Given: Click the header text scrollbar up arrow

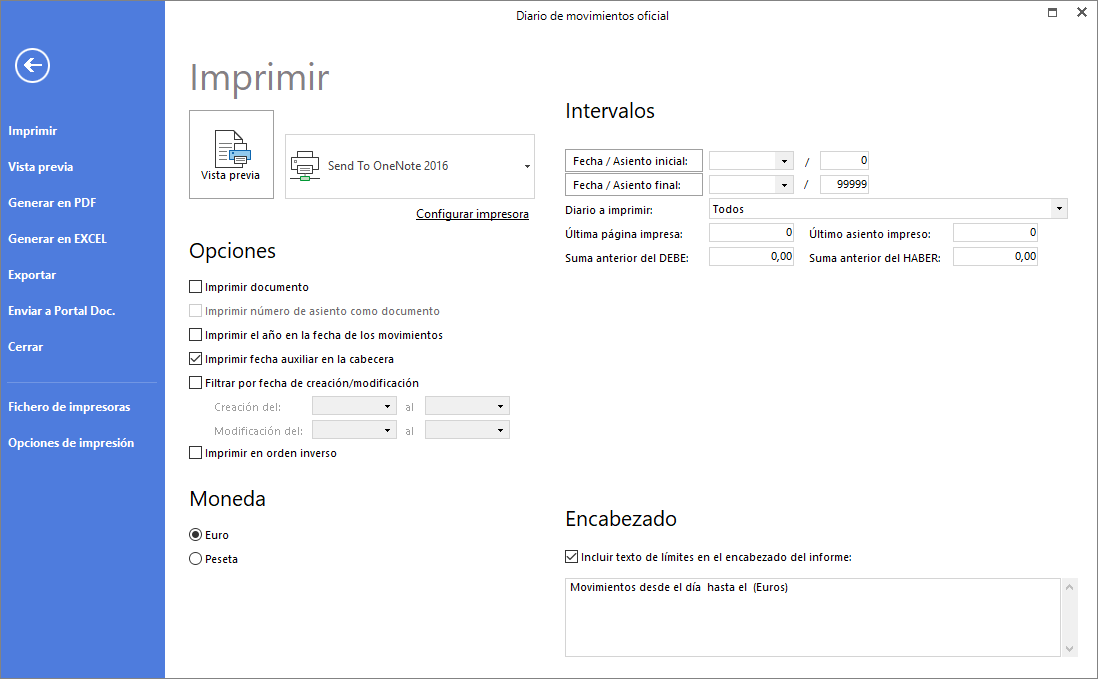Looking at the screenshot, I should coord(1069,587).
